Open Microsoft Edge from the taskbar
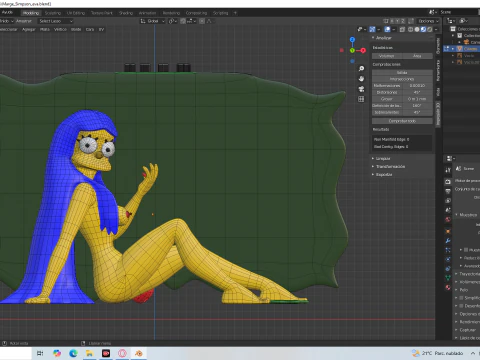This screenshot has height=360, width=480. 73,353
